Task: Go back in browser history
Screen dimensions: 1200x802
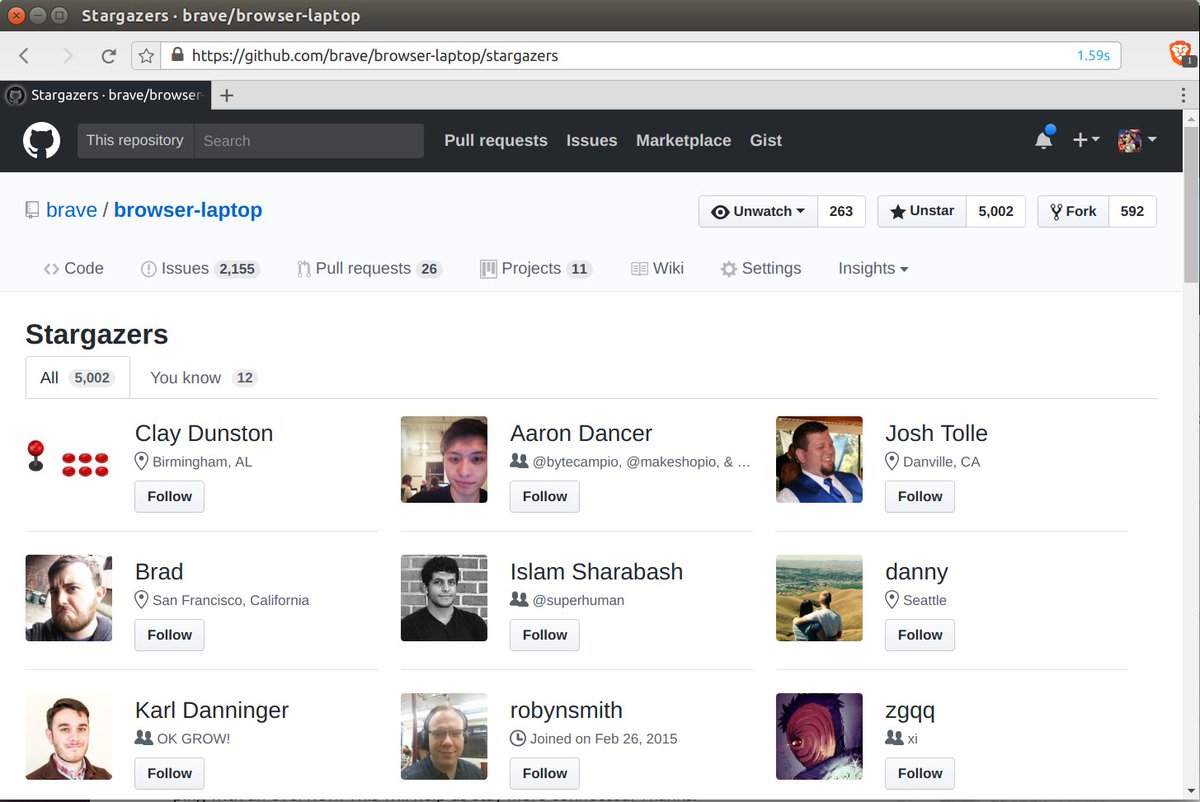Action: 25,56
